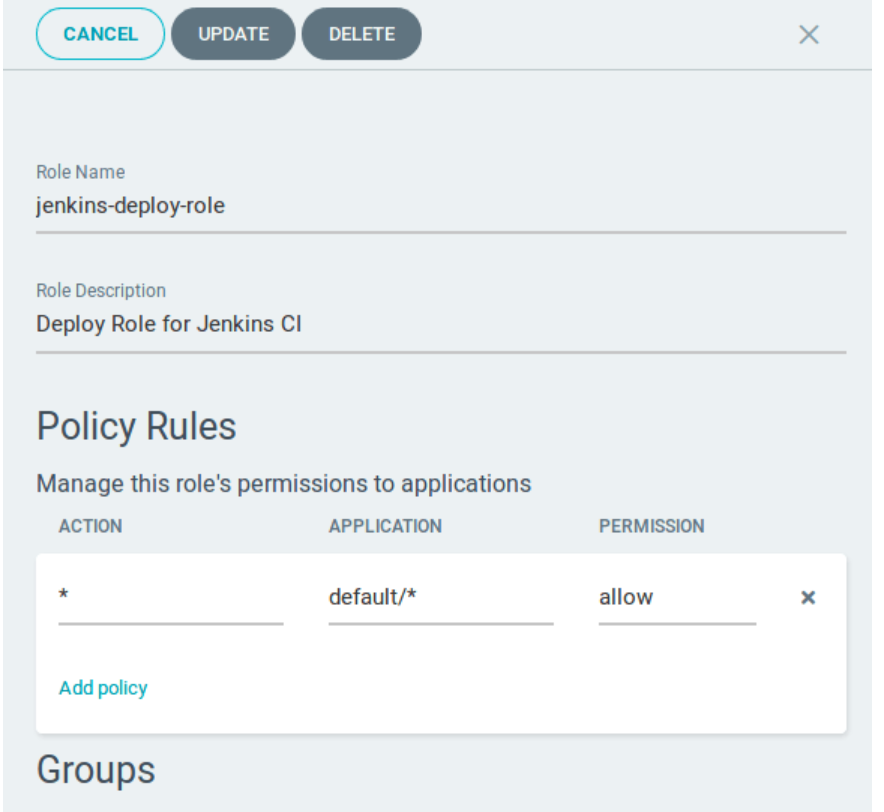Click the ACTION column header
Image resolution: width=884 pixels, height=812 pixels.
pos(92,526)
